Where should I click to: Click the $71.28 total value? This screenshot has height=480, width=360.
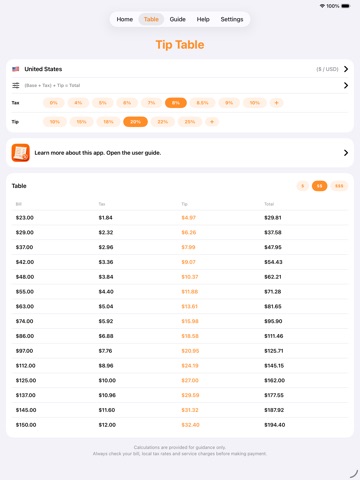pos(273,291)
